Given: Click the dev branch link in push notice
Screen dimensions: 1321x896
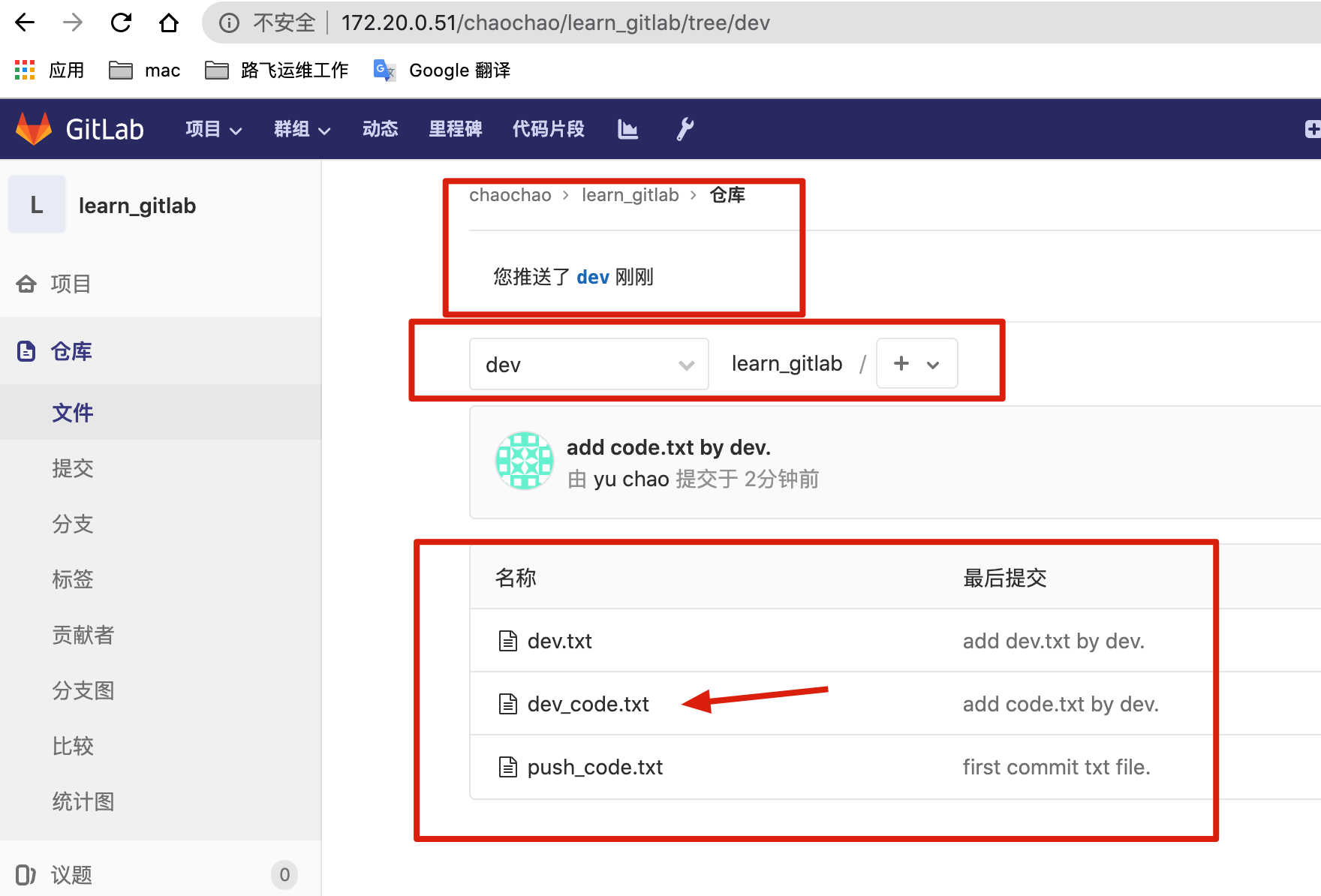Looking at the screenshot, I should [x=593, y=277].
